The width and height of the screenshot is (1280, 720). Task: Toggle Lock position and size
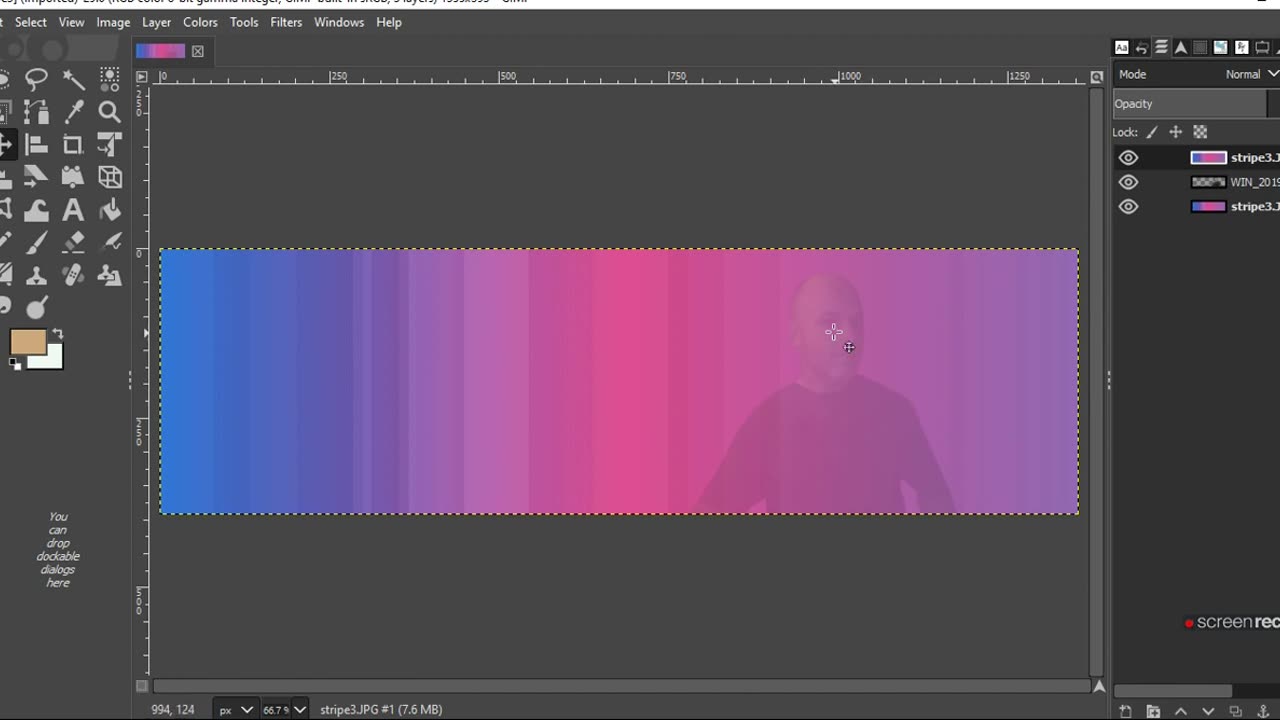(1176, 132)
